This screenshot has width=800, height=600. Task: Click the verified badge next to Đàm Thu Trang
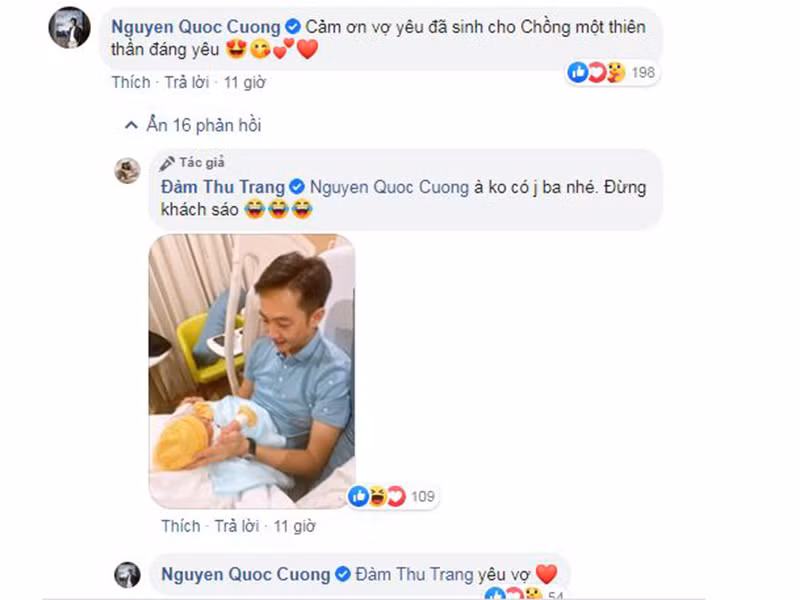297,186
